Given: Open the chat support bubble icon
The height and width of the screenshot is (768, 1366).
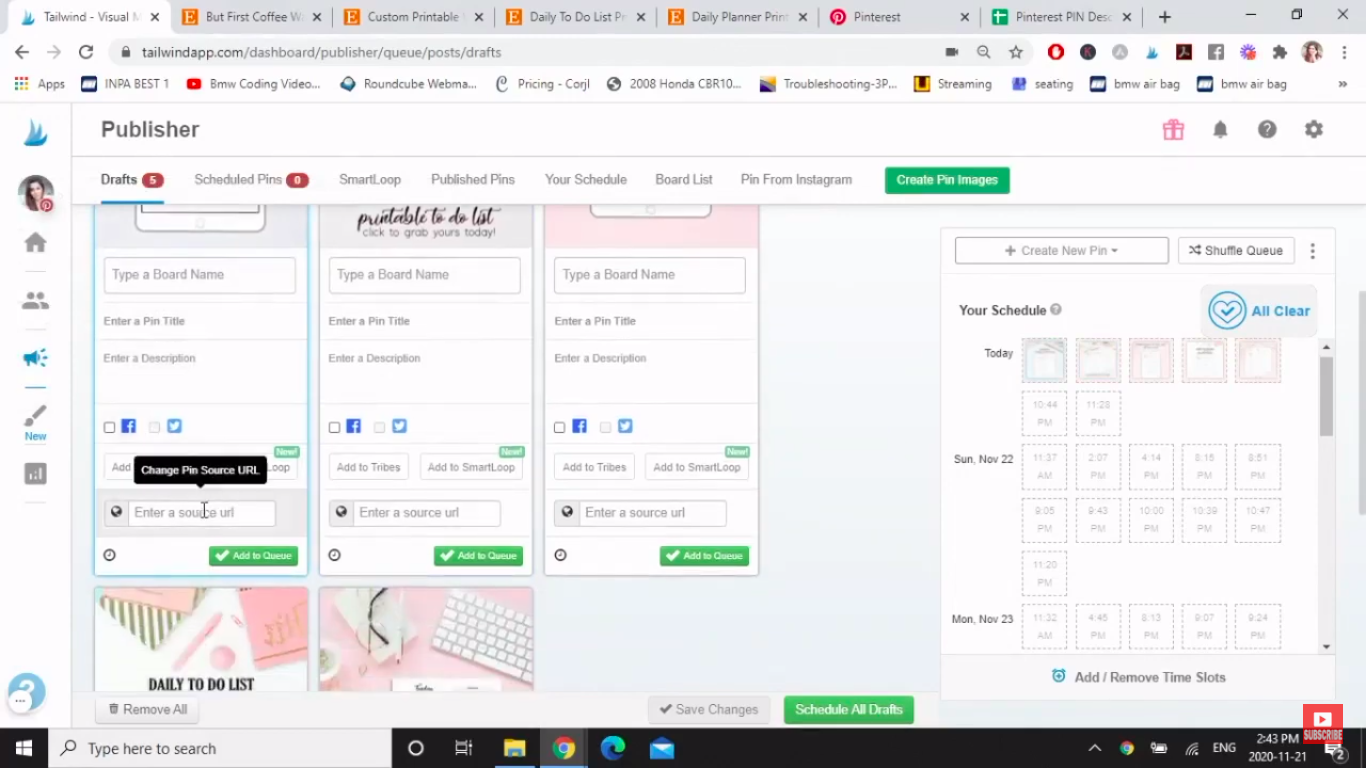Looking at the screenshot, I should click(26, 692).
